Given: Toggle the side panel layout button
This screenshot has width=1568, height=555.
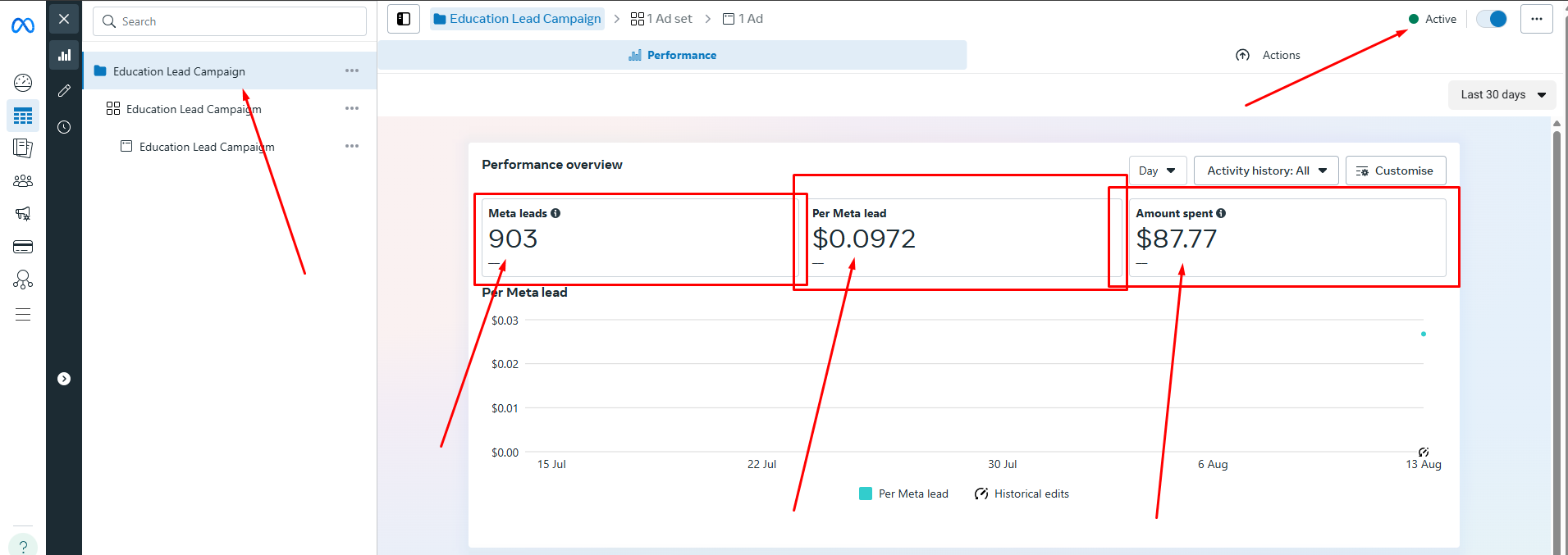Looking at the screenshot, I should tap(404, 19).
